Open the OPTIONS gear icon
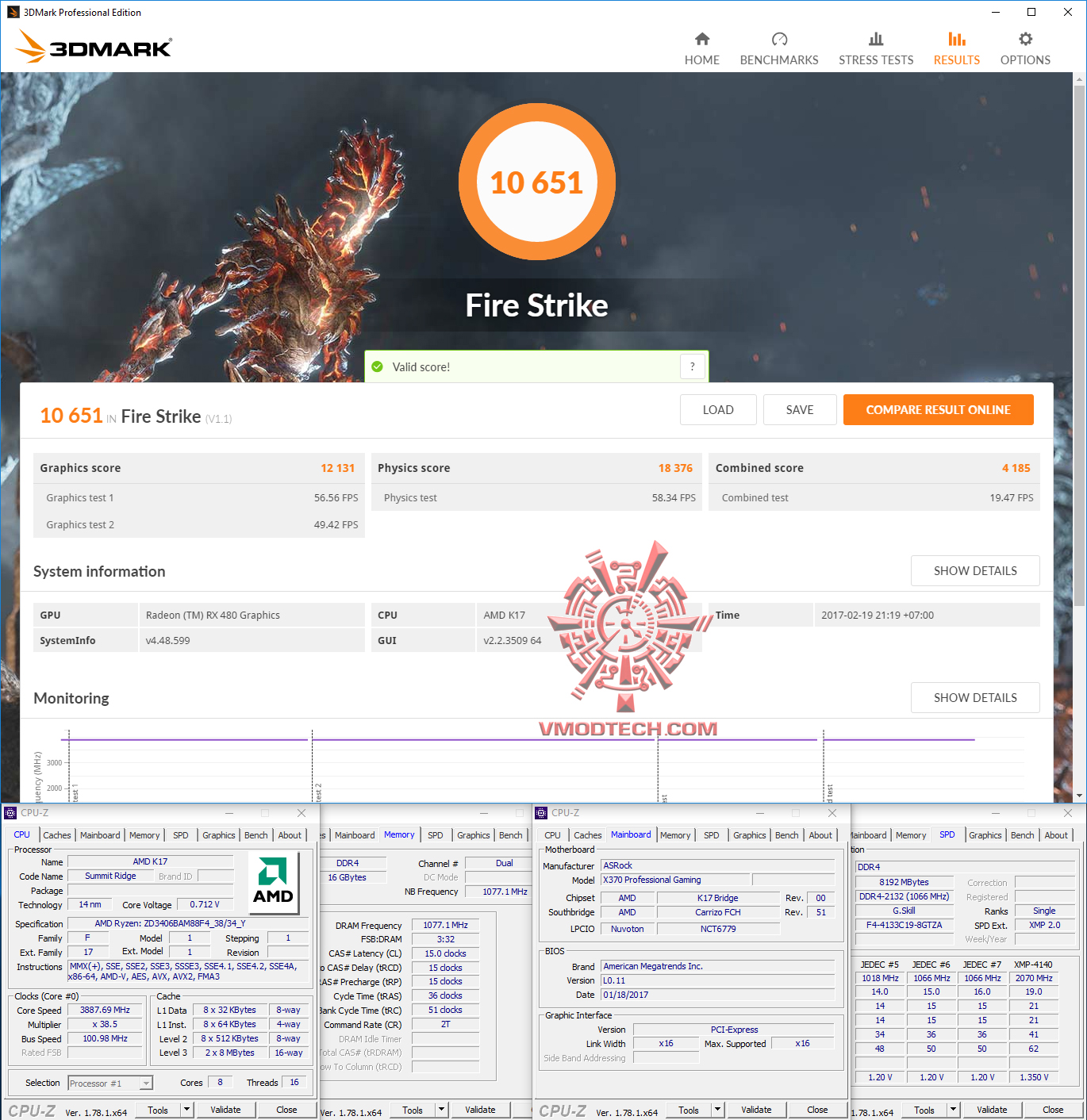This screenshot has width=1087, height=1120. click(1024, 38)
